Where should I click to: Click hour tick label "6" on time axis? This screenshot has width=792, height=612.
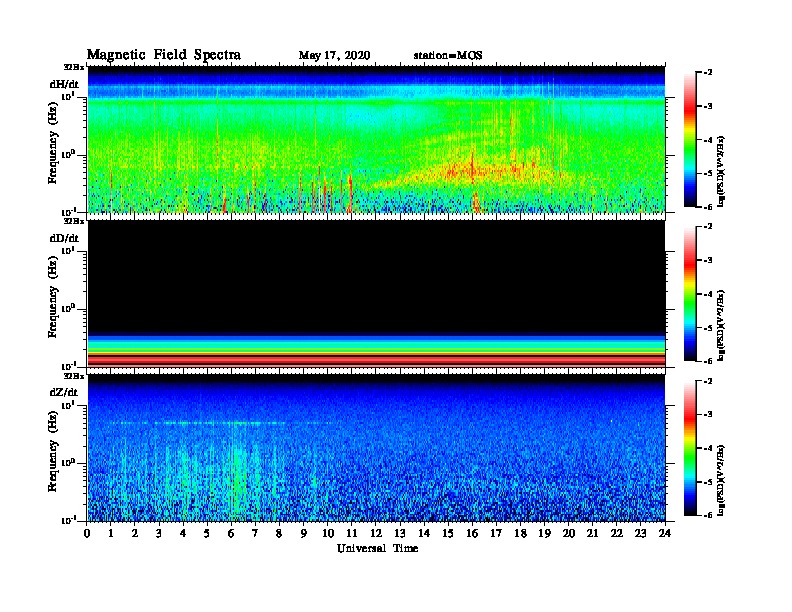(x=231, y=533)
